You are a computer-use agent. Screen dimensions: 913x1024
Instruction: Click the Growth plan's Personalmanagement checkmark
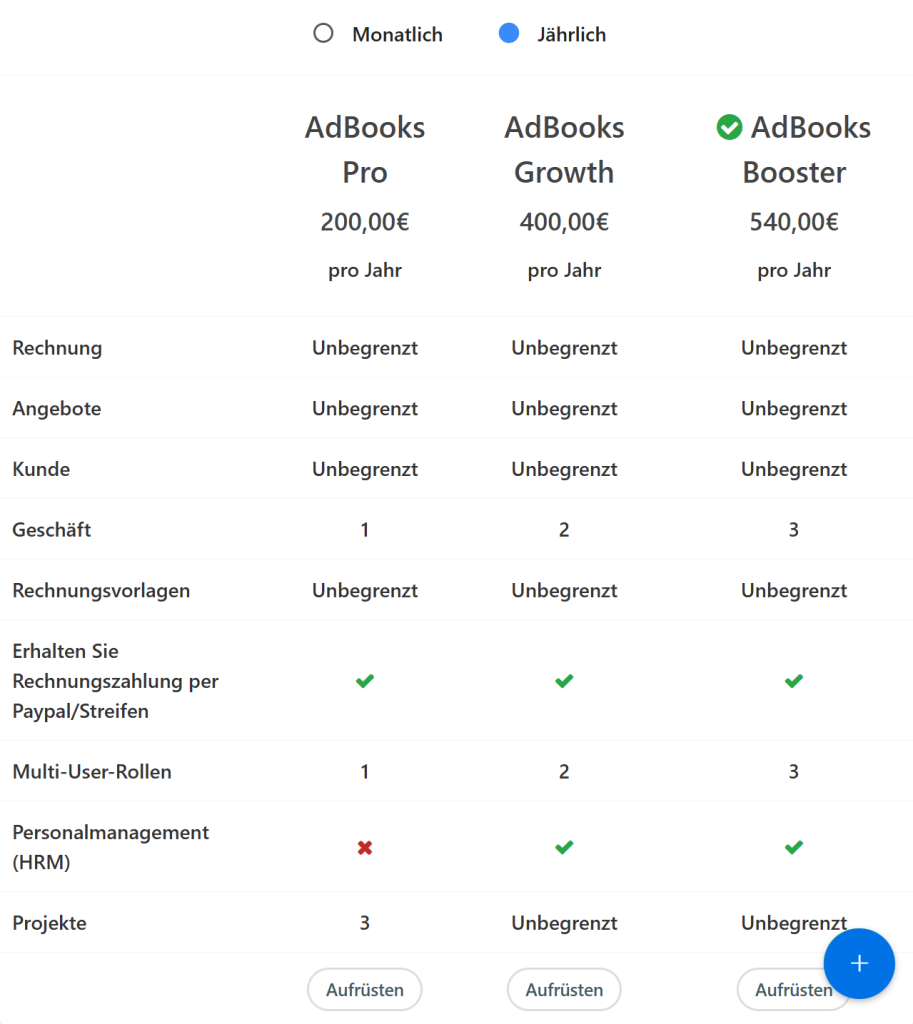tap(564, 848)
